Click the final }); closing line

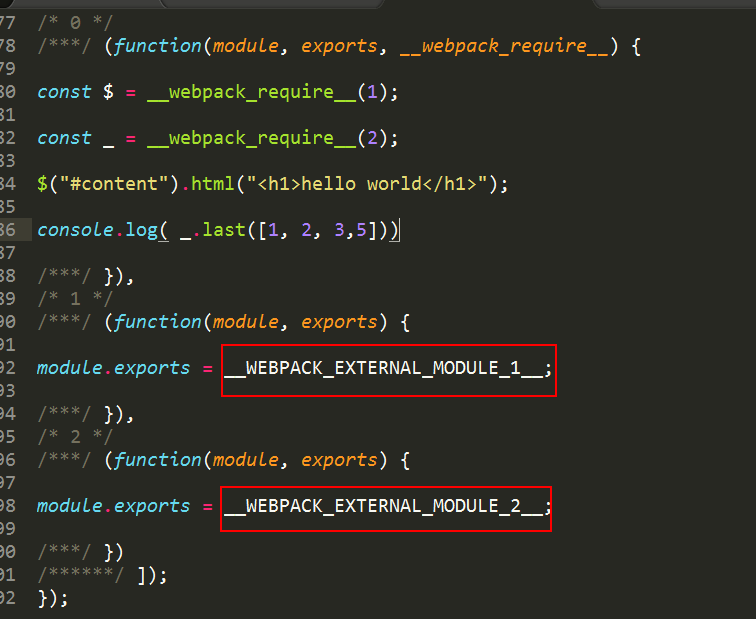(x=53, y=598)
